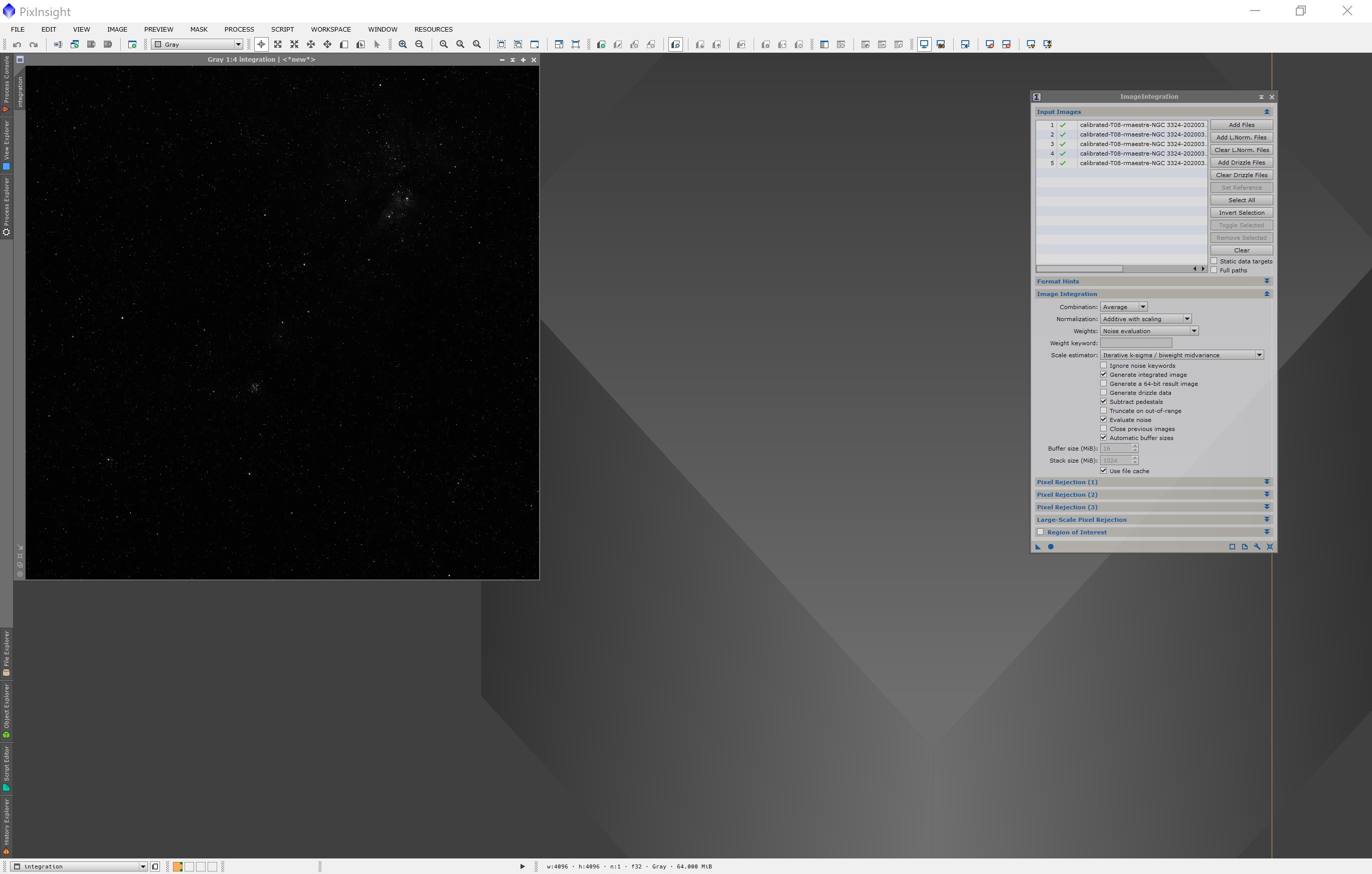Click the Sigma icon on ImageIntegration title bar
Viewport: 1372px width, 874px height.
click(x=1037, y=97)
